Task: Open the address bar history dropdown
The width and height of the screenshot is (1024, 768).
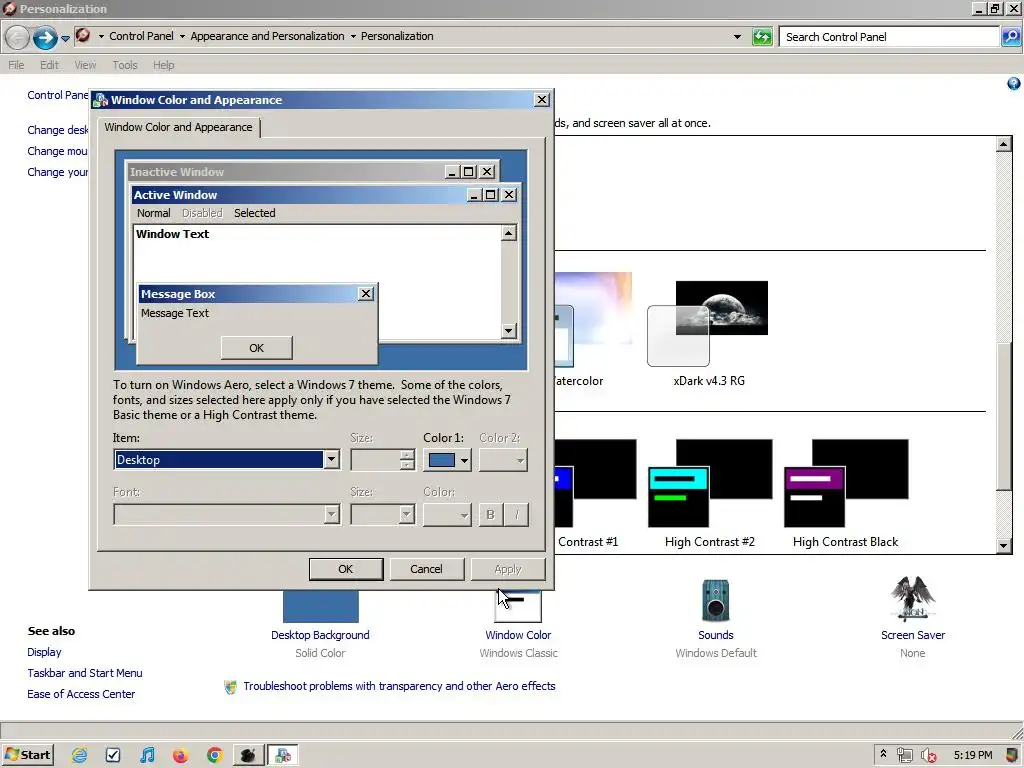Action: coord(737,37)
